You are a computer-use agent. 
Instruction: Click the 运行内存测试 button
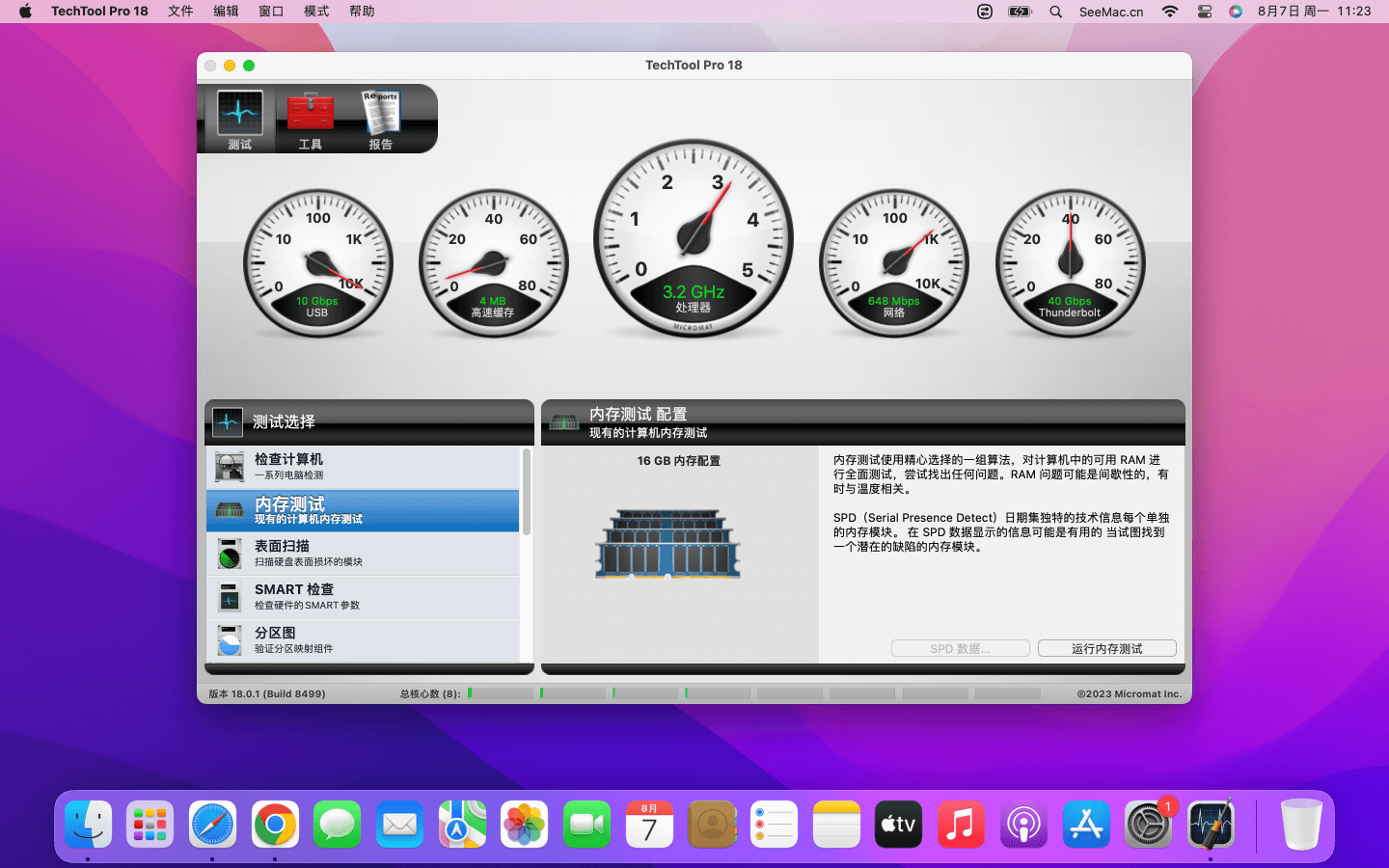(x=1106, y=649)
